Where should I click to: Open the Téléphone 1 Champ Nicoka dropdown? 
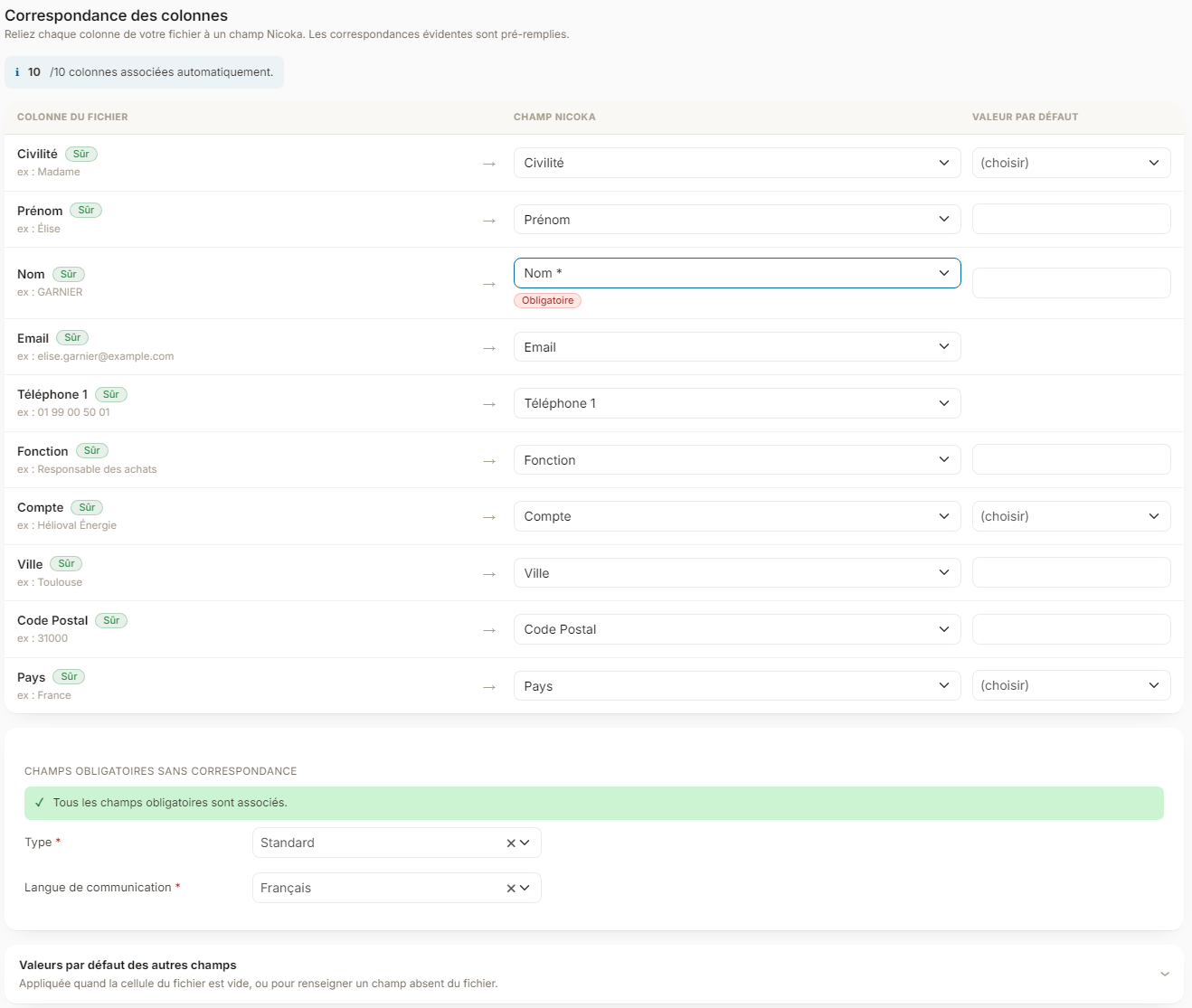point(737,403)
